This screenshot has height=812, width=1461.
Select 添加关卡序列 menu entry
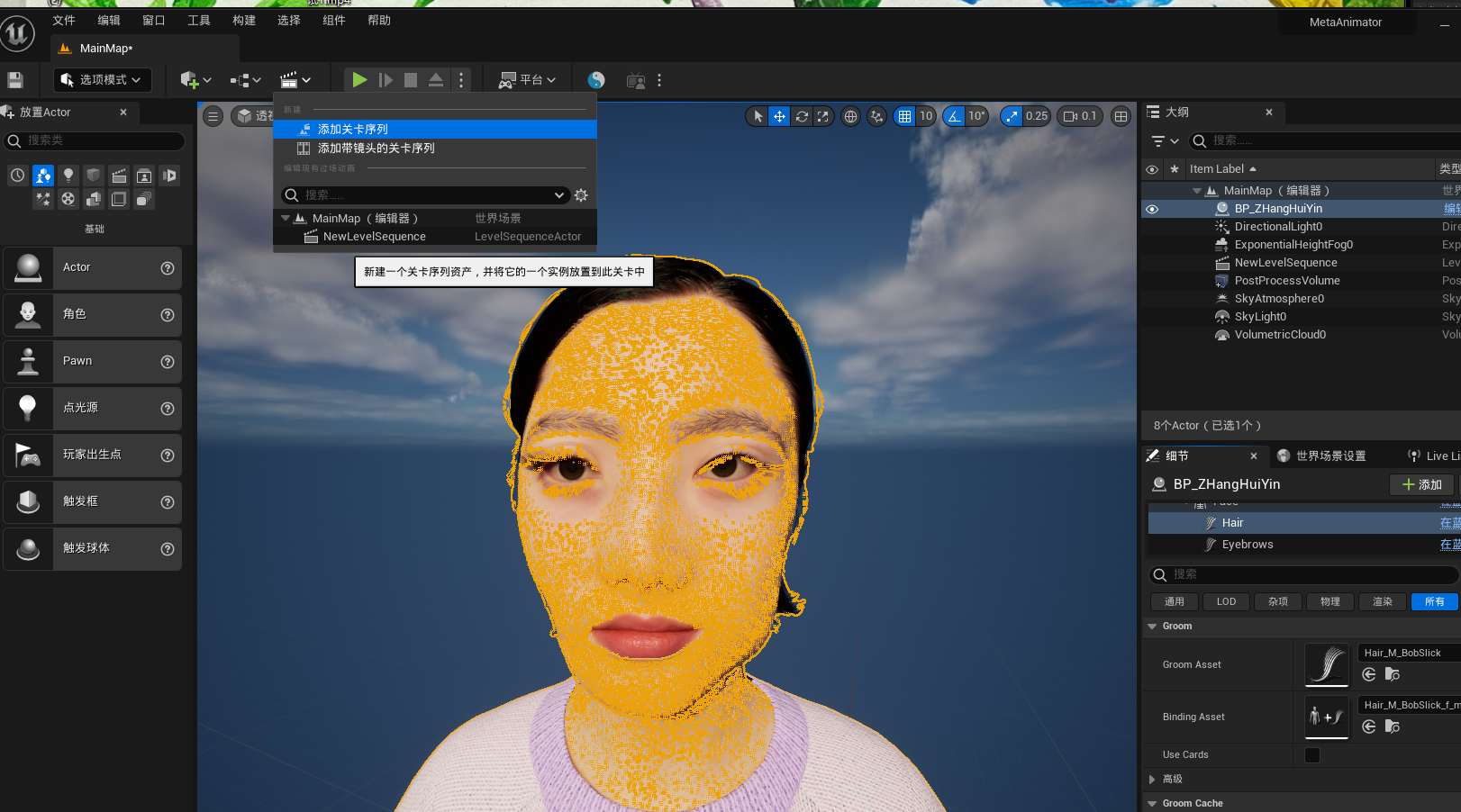pyautogui.click(x=435, y=130)
